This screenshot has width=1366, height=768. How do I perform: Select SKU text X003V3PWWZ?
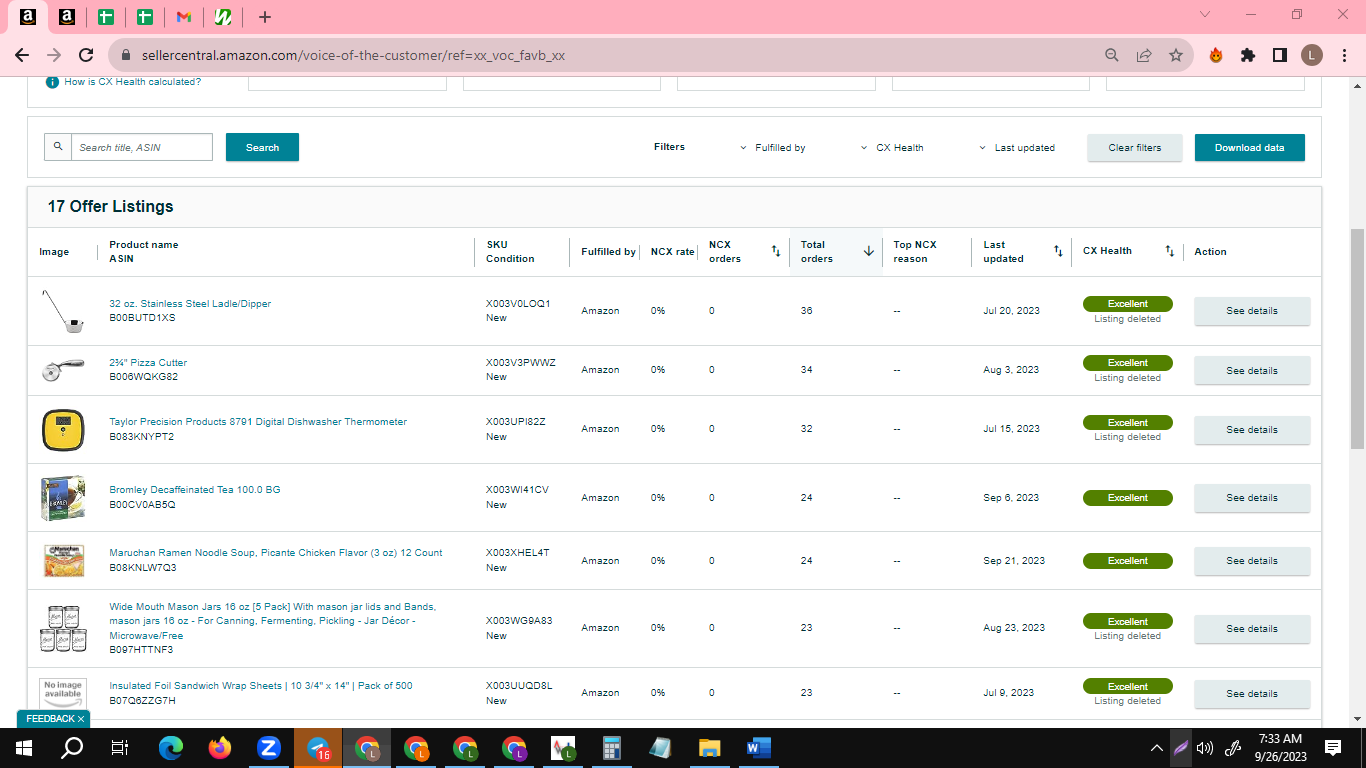[521, 363]
